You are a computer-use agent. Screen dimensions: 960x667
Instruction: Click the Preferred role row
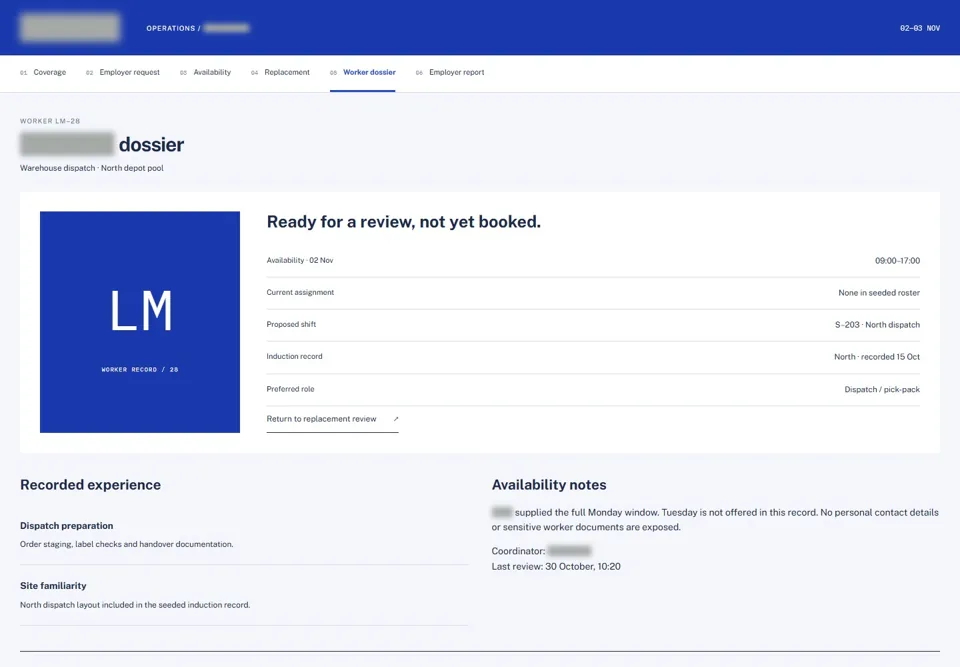(593, 389)
